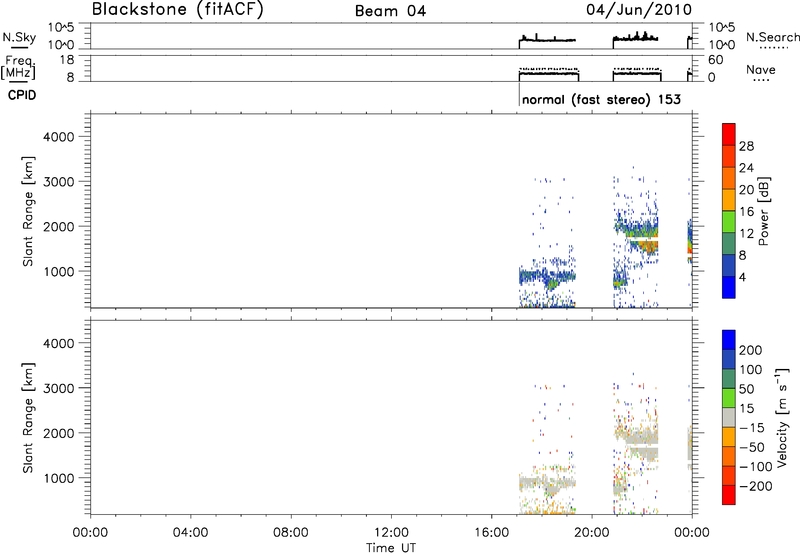Image resolution: width=800 pixels, height=554 pixels.
Task: Click bright blue top of Velocity color bar
Action: click(x=729, y=340)
